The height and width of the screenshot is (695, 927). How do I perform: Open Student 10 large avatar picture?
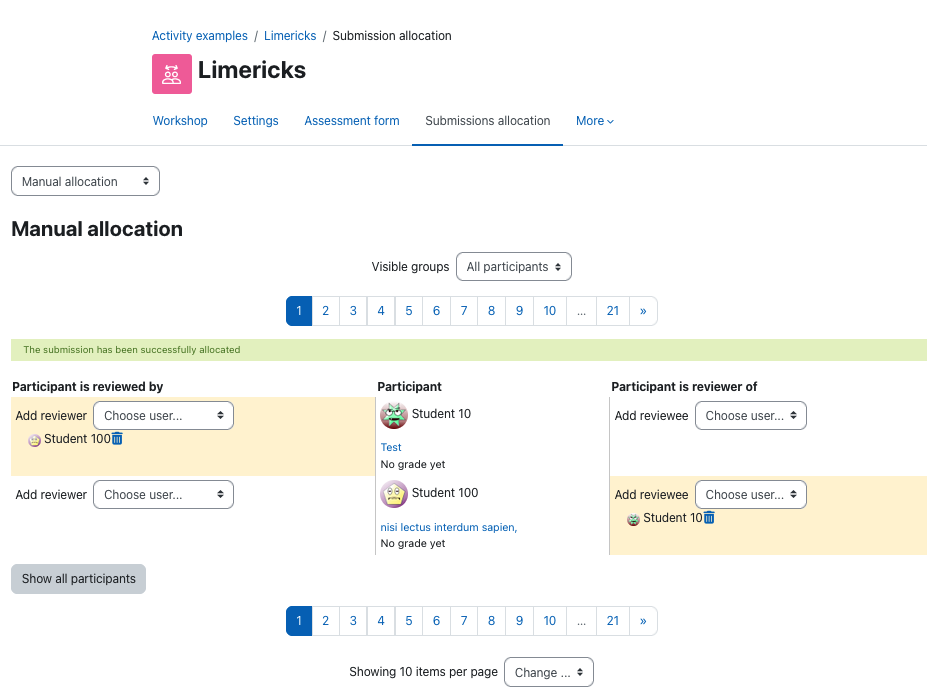click(394, 415)
